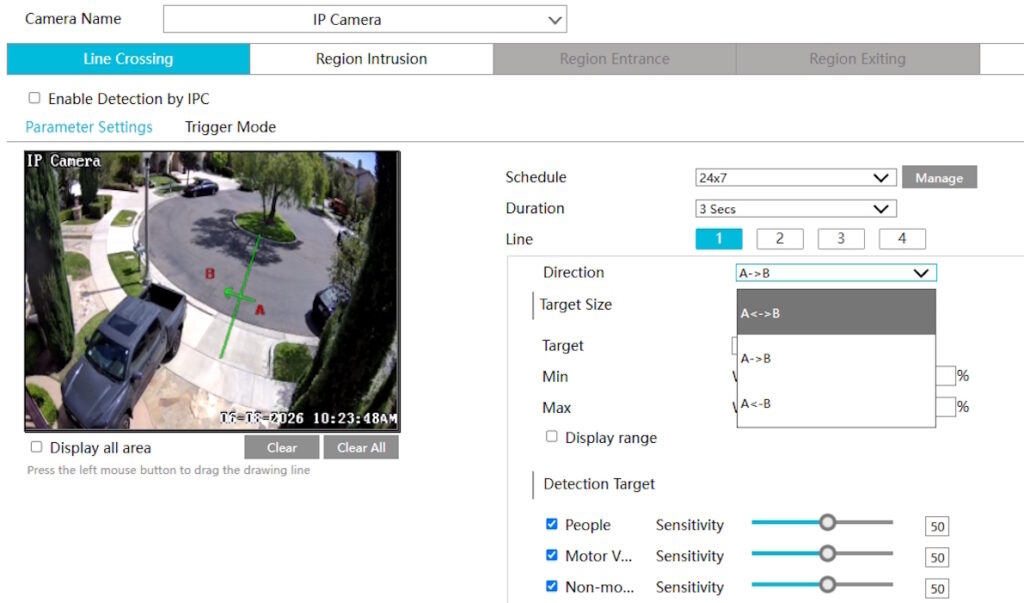This screenshot has width=1024, height=603.
Task: Toggle the Display all area checkbox
Action: coord(37,447)
